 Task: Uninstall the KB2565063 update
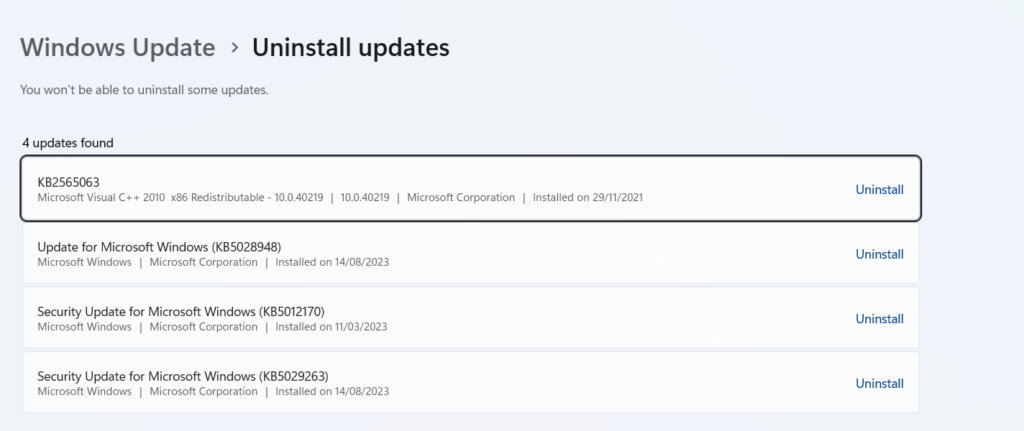pyautogui.click(x=879, y=190)
